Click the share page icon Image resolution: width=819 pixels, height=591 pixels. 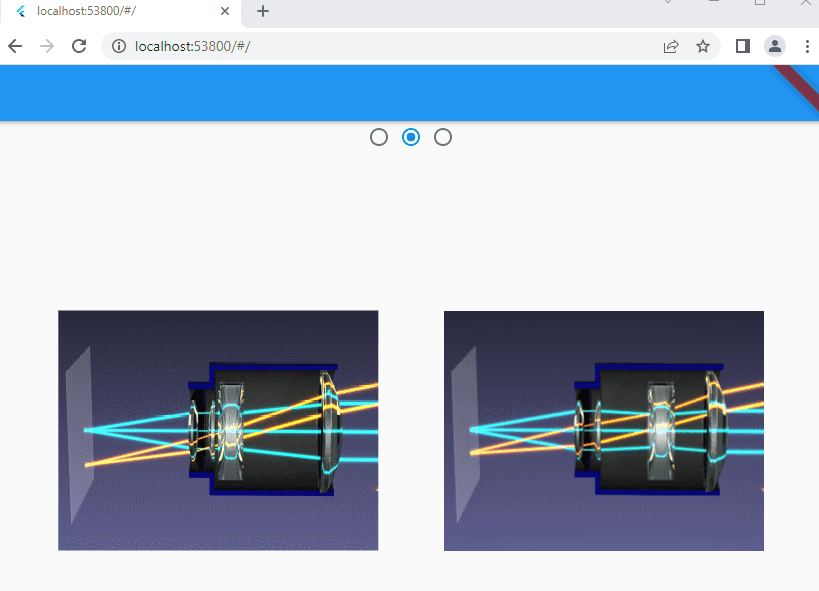click(x=670, y=46)
